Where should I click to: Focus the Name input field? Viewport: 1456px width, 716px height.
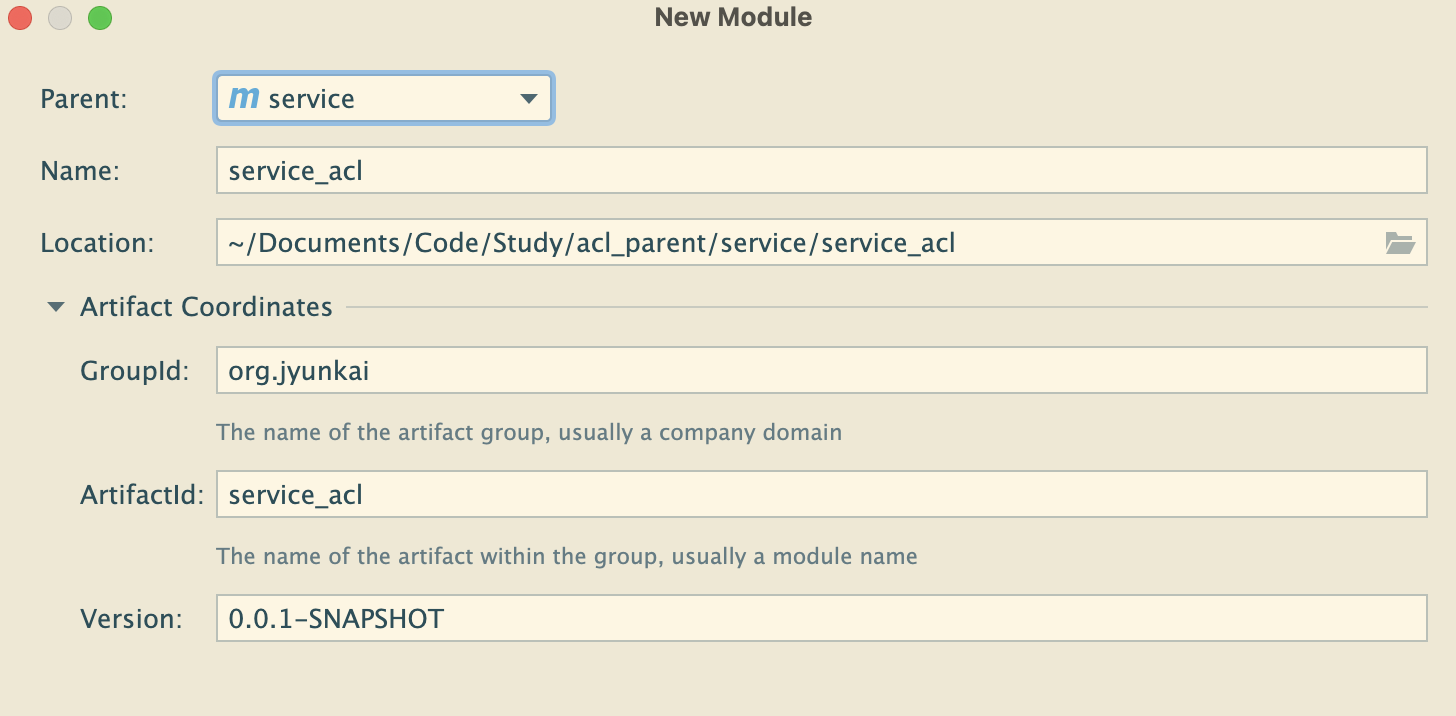click(820, 171)
